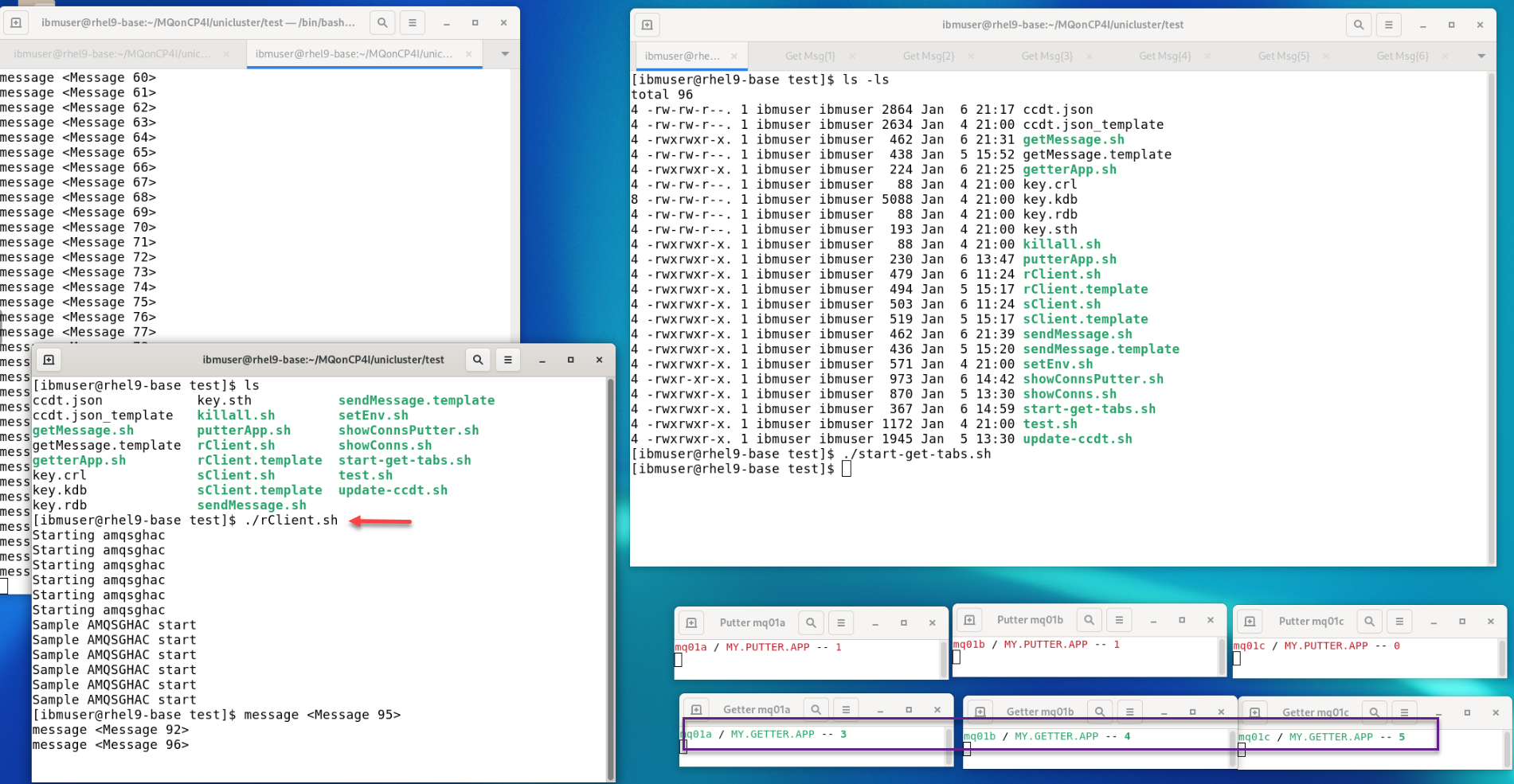Expand tab list dropdown in top-left terminal
This screenshot has width=1514, height=784.
[x=505, y=54]
